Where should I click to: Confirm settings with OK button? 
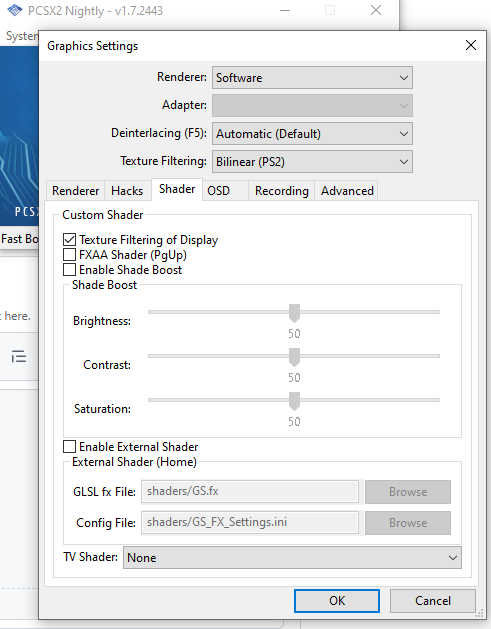point(337,601)
